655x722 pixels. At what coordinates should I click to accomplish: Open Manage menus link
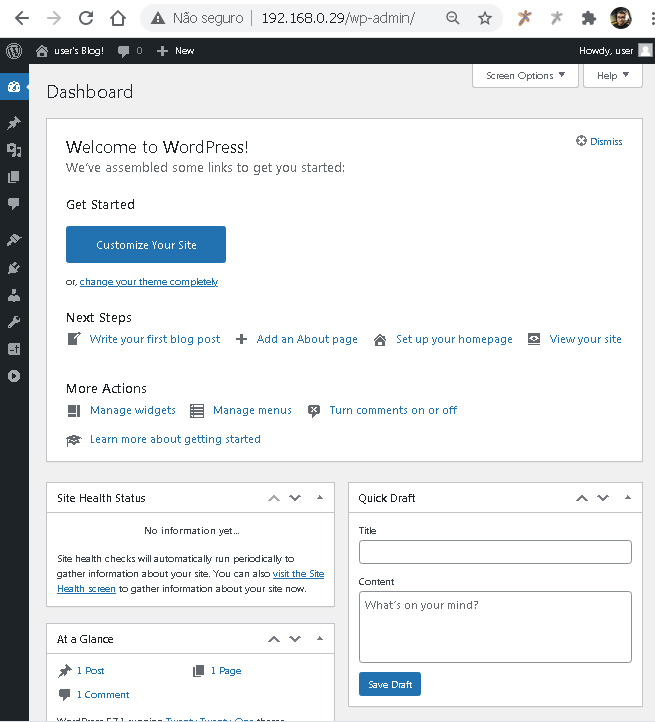252,410
